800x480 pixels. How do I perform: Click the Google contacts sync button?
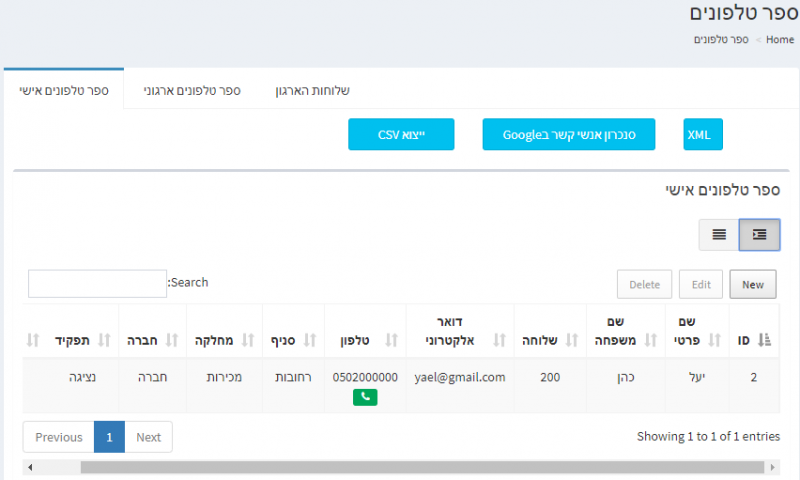tap(568, 134)
